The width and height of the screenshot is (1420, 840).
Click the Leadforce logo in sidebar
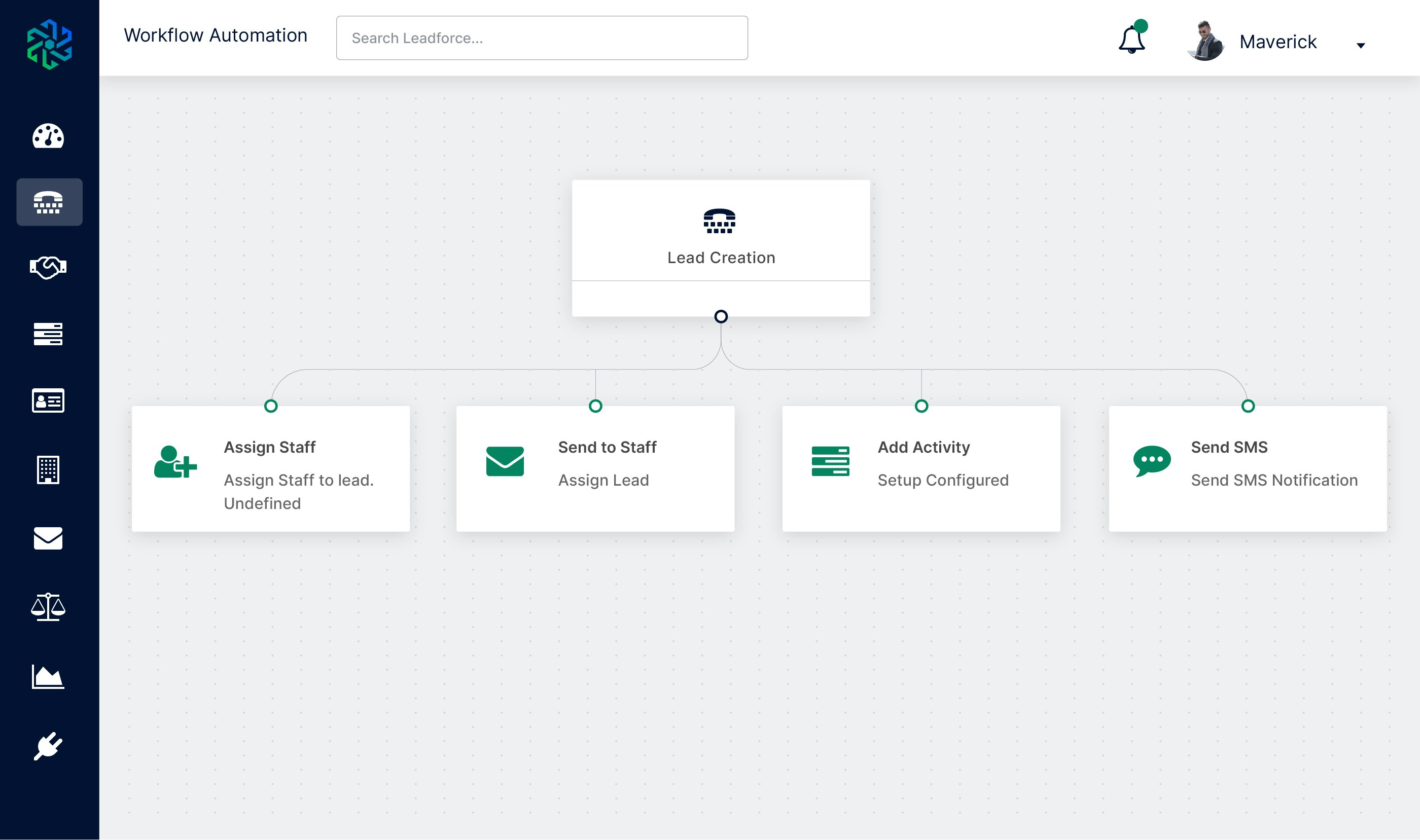[49, 44]
